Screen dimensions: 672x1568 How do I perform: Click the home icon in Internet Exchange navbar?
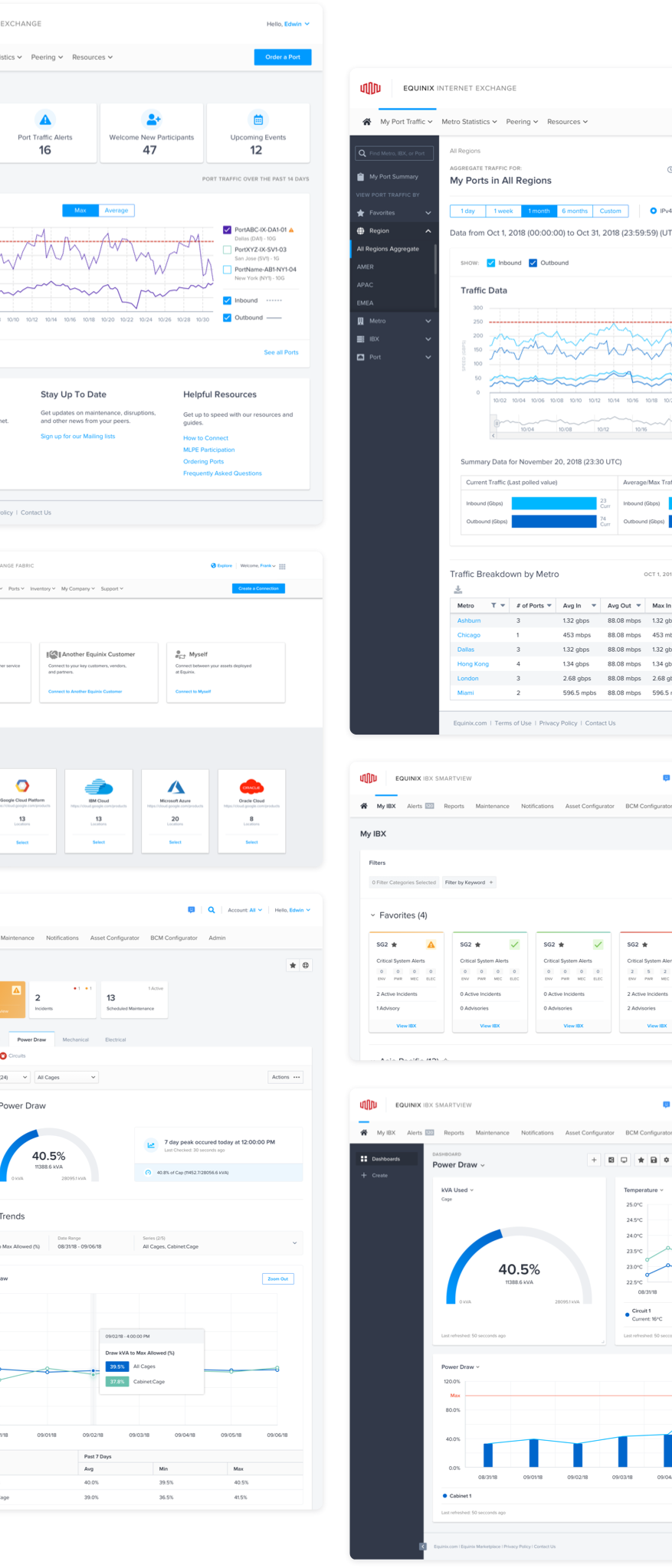(x=366, y=122)
